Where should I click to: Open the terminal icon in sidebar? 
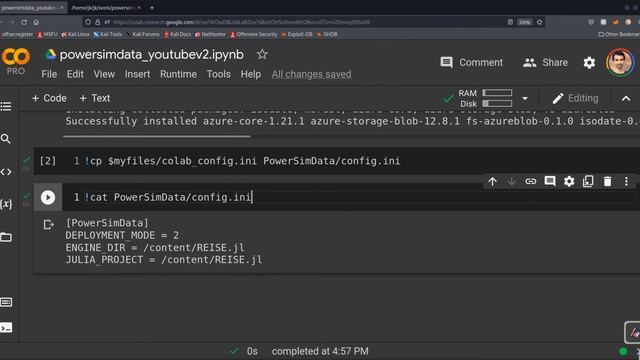click(6, 328)
